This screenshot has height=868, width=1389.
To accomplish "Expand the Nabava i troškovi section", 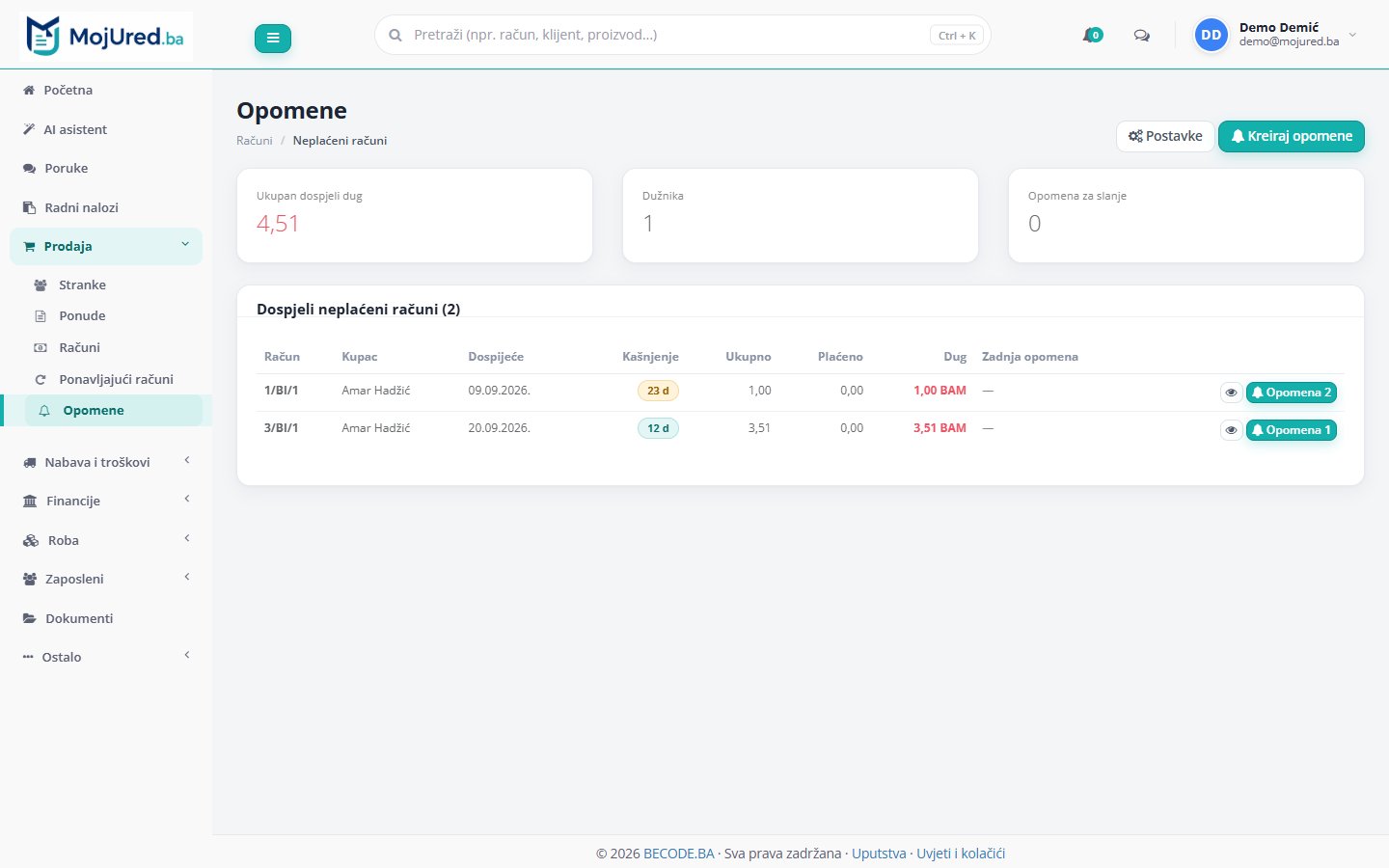I will pos(106,462).
